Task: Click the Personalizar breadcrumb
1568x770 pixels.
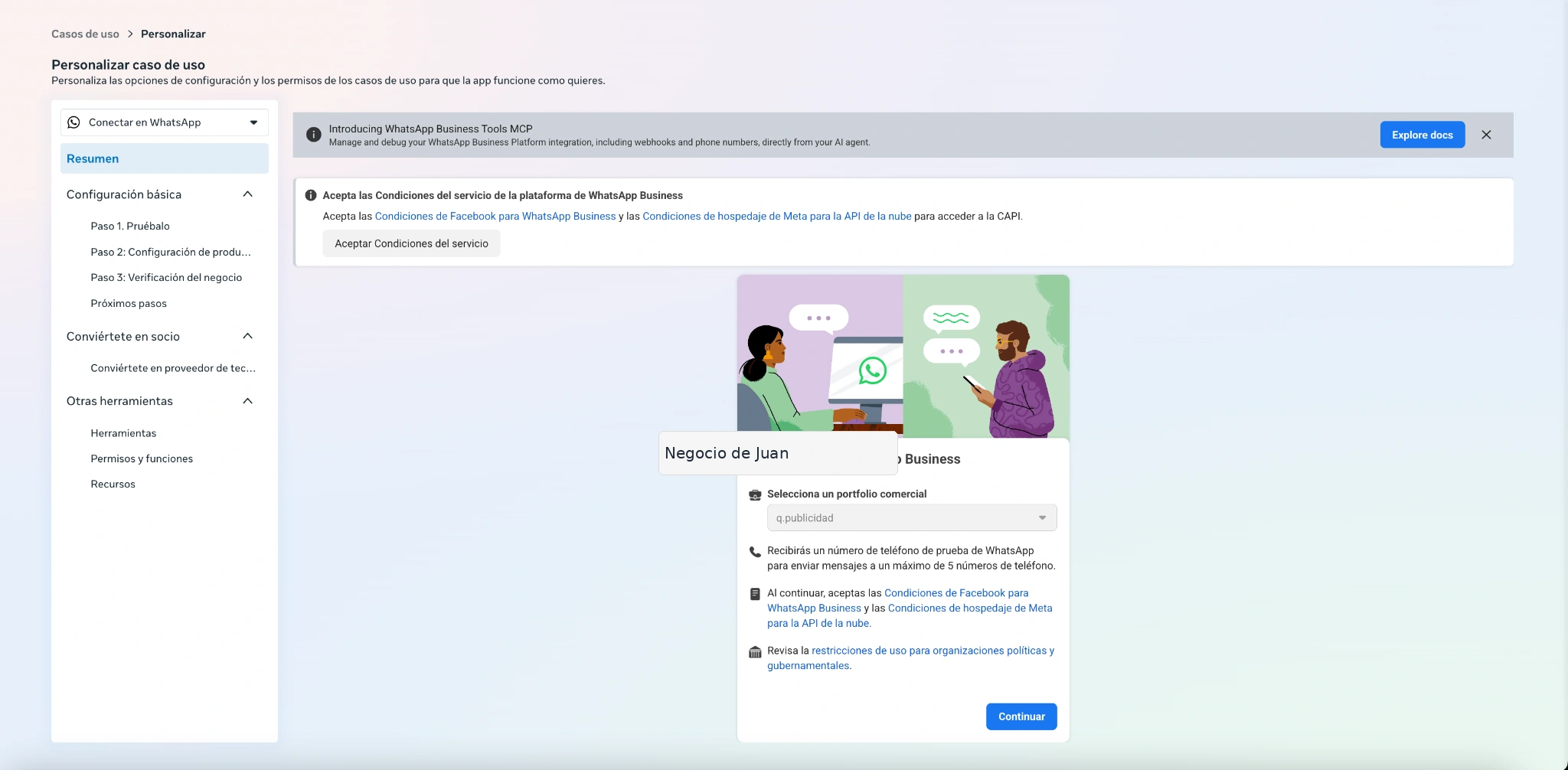Action: pyautogui.click(x=173, y=34)
